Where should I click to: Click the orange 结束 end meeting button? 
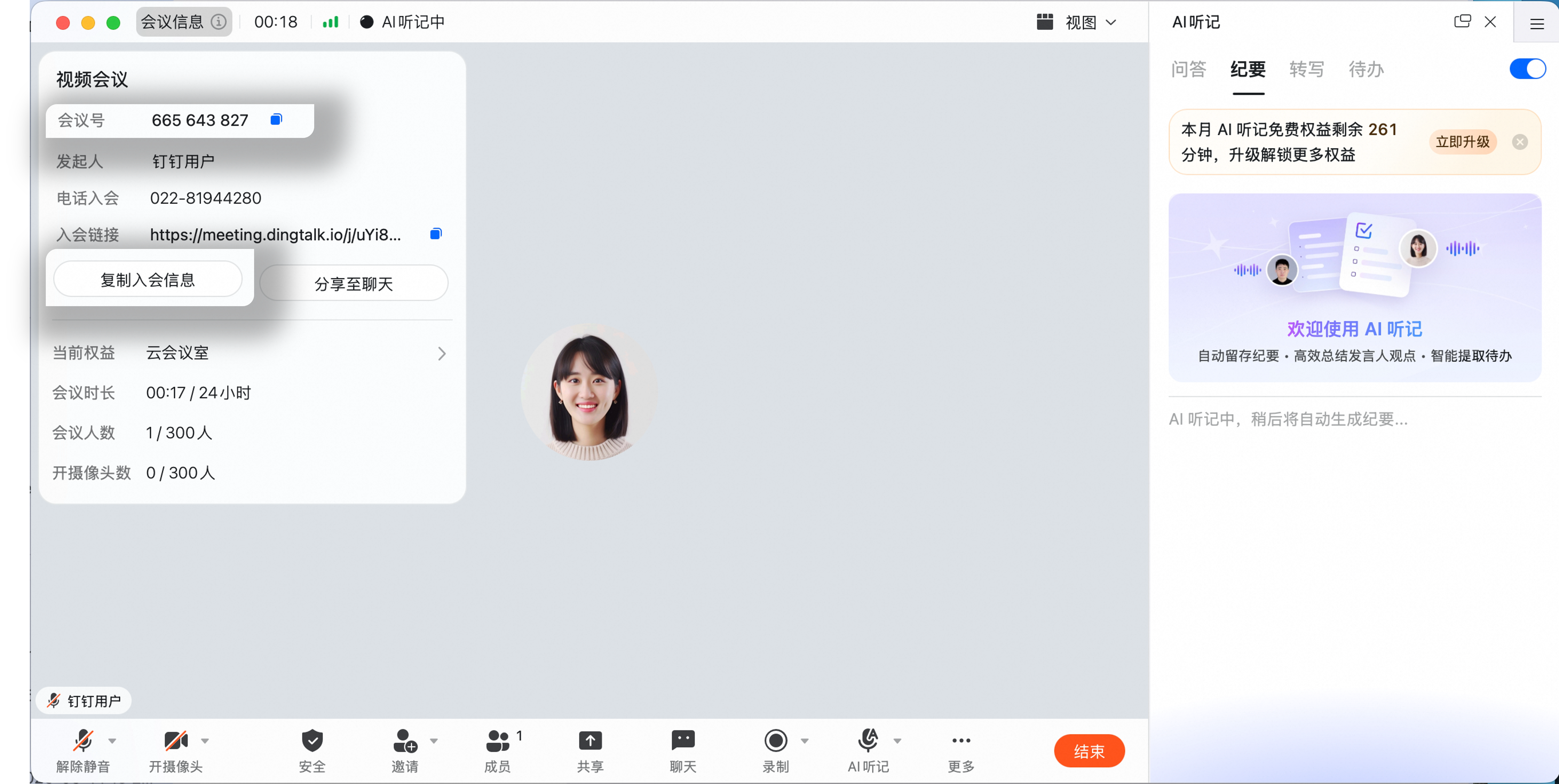click(1089, 751)
